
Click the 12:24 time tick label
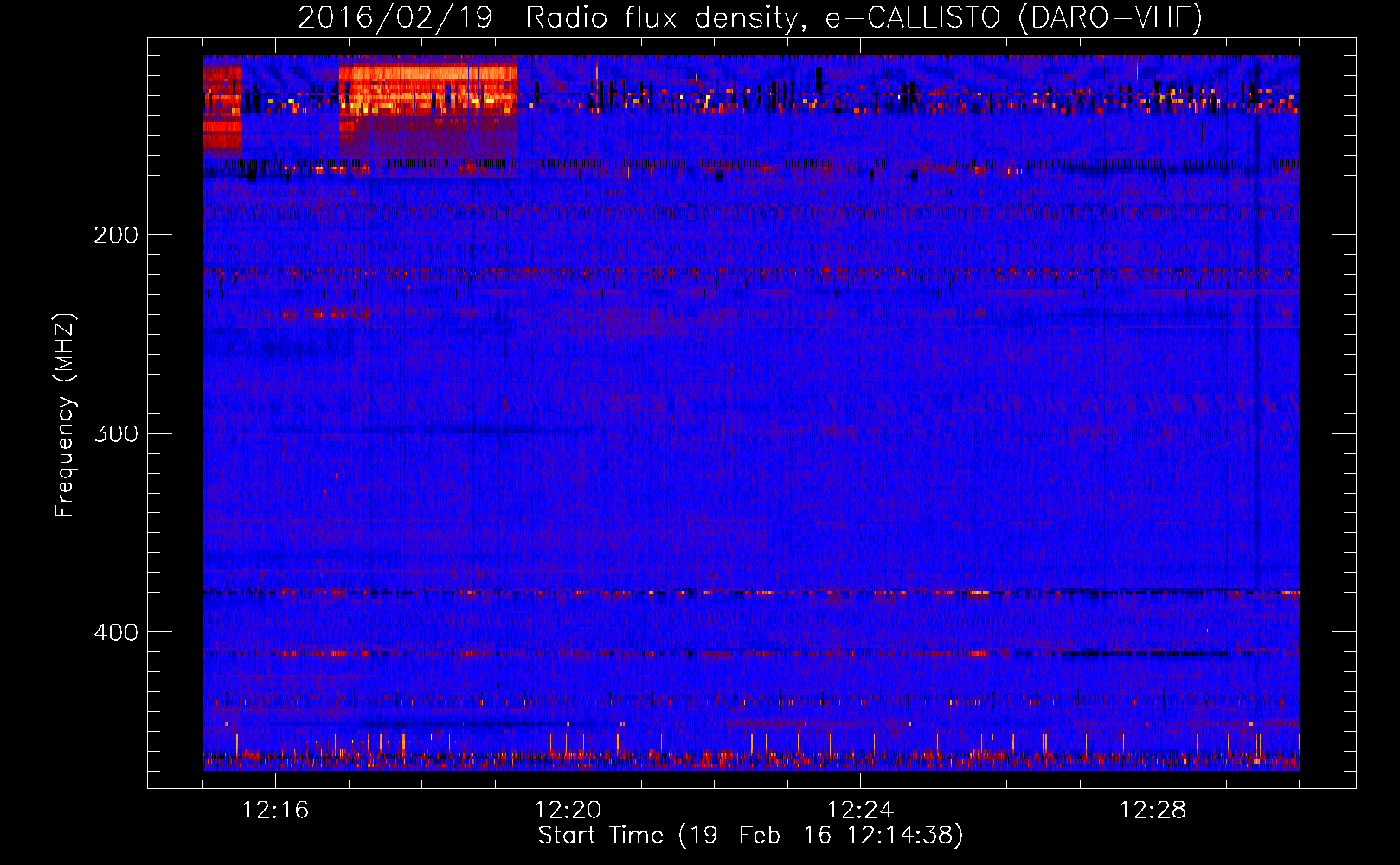(x=860, y=811)
